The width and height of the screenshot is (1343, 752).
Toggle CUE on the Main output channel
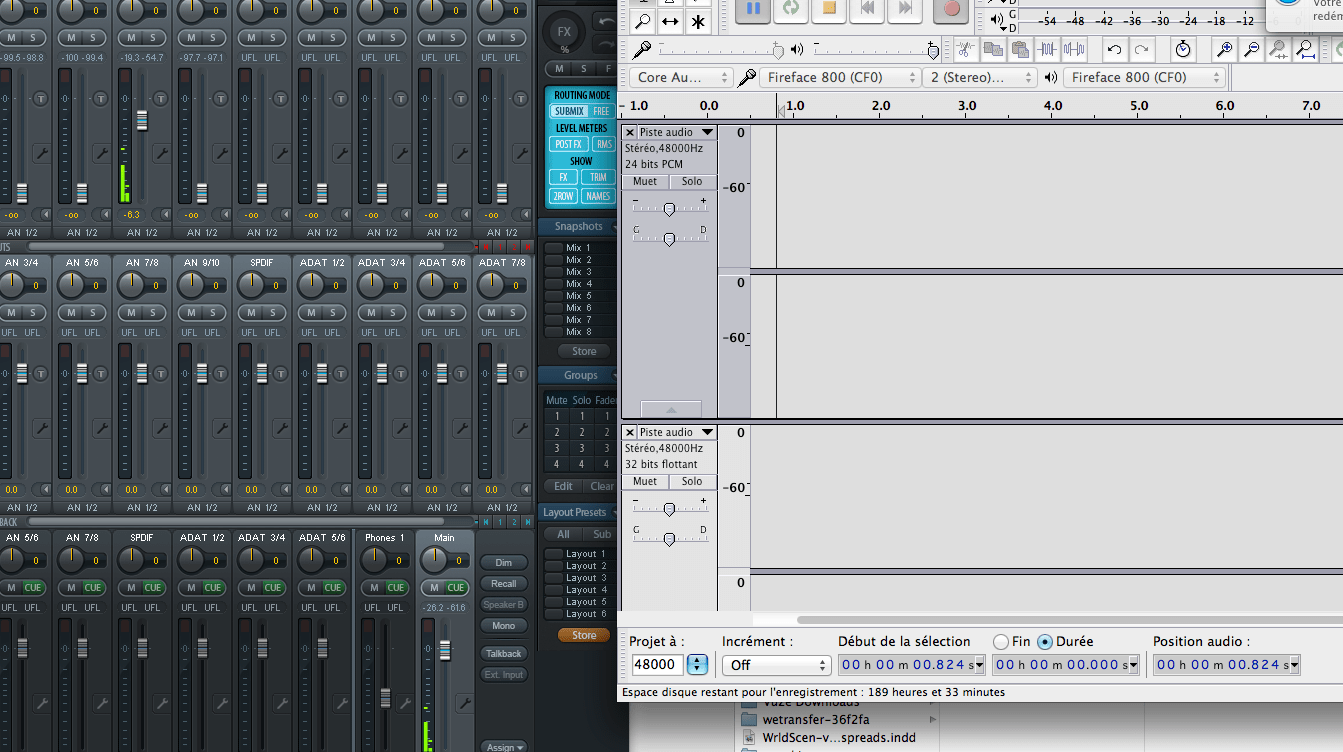(x=455, y=587)
